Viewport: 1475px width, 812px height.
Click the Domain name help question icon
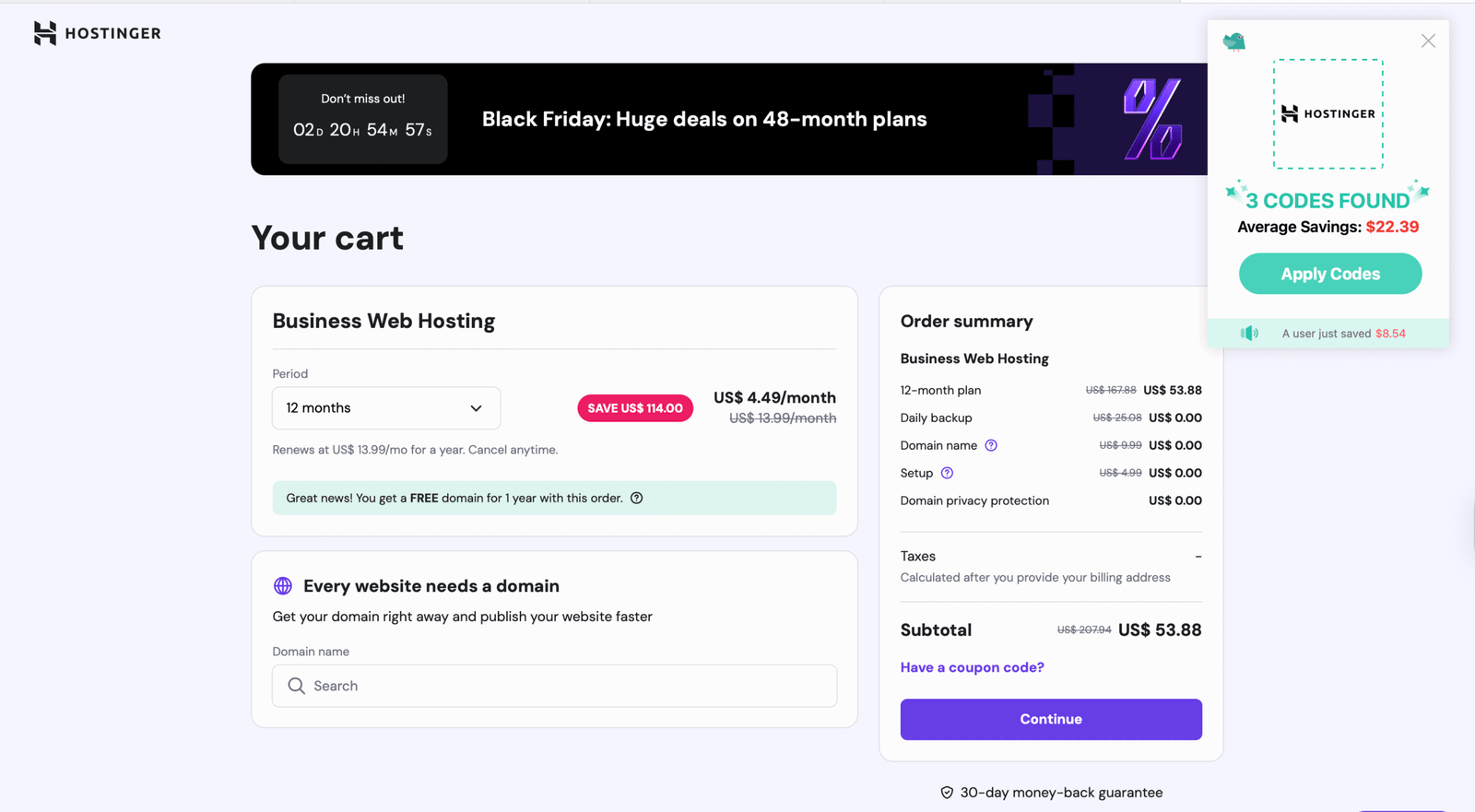[991, 445]
